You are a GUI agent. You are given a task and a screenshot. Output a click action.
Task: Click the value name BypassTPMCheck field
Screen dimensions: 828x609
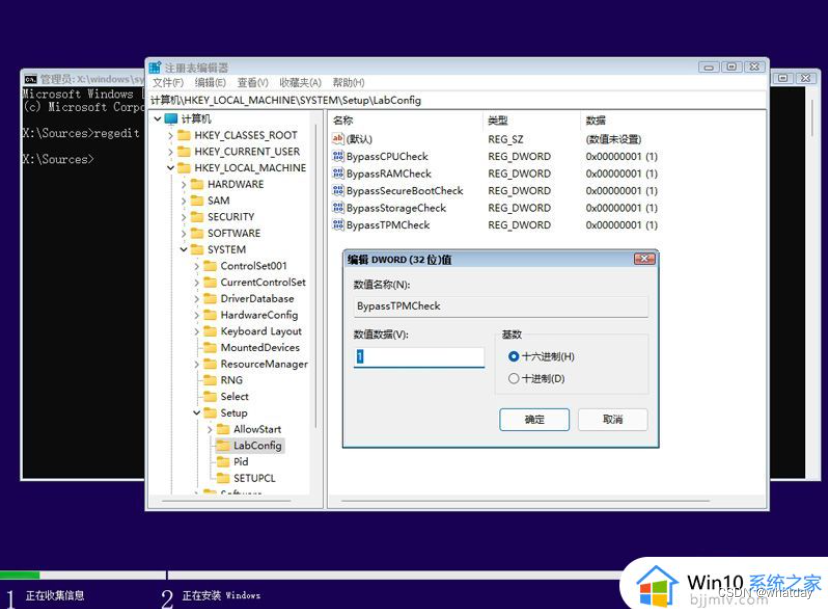click(501, 306)
